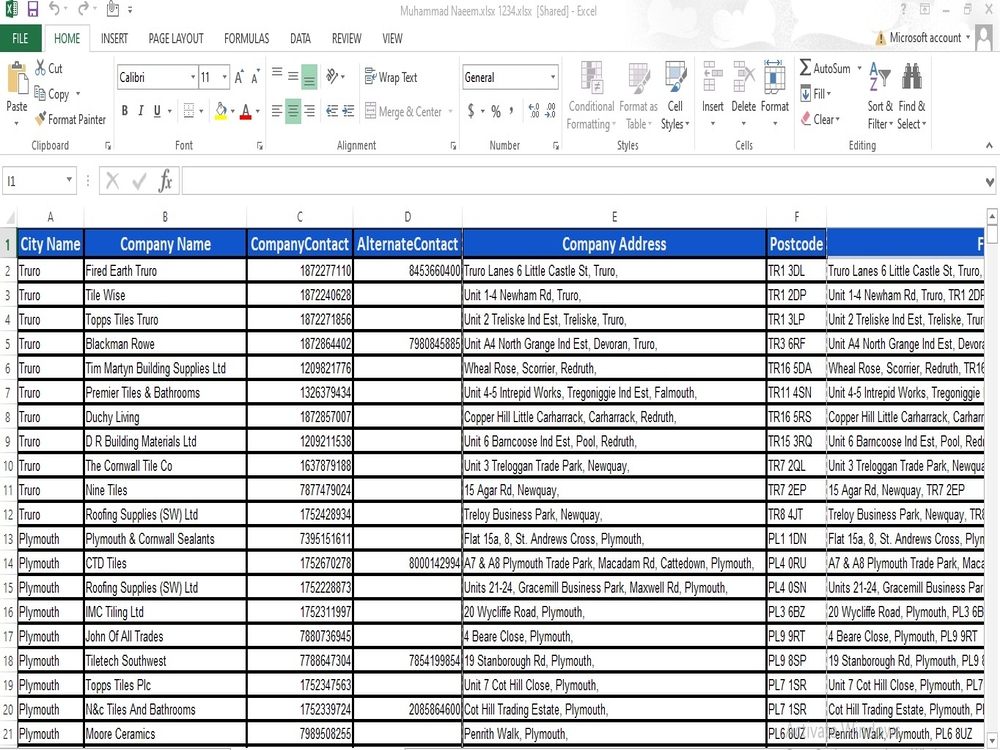Toggle Italic formatting

140,111
